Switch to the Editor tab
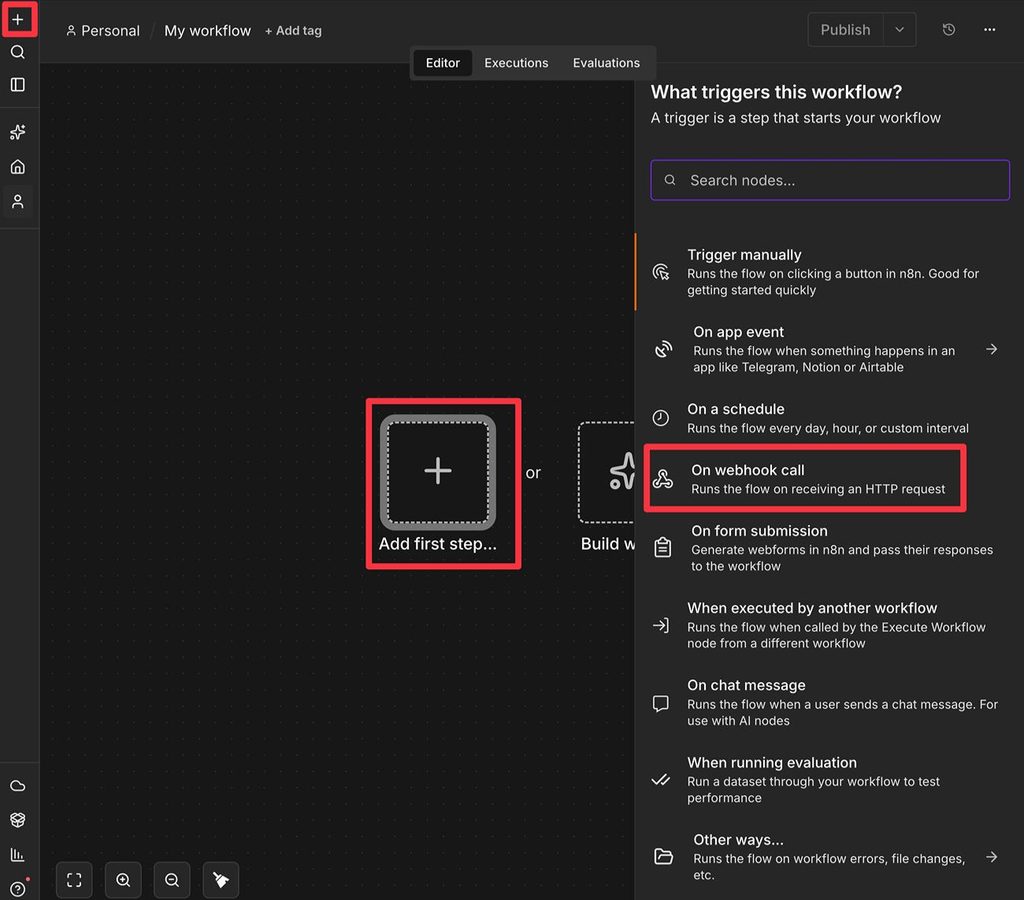1024x900 pixels. click(442, 63)
